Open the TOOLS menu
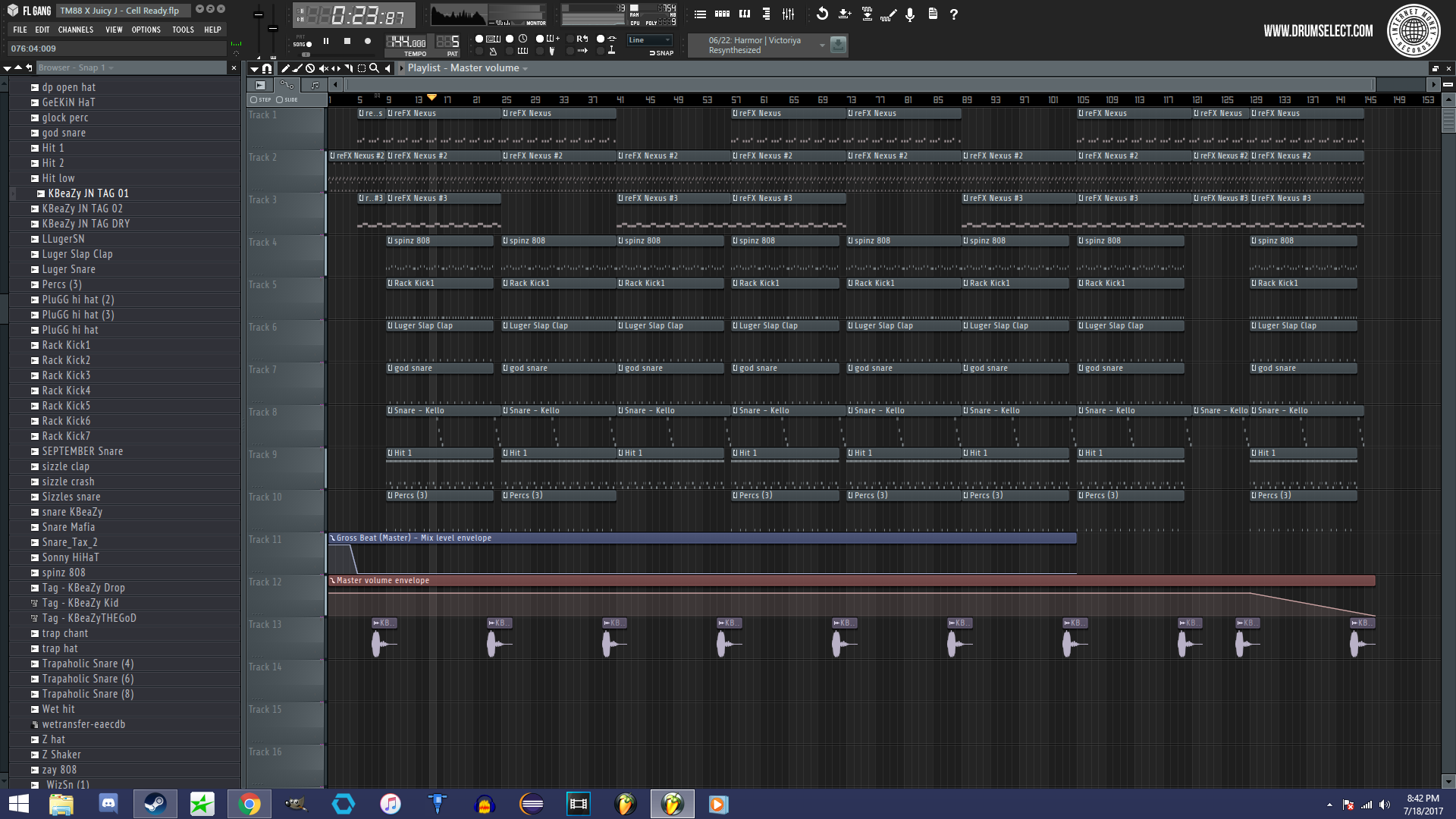This screenshot has width=1456, height=819. click(183, 30)
